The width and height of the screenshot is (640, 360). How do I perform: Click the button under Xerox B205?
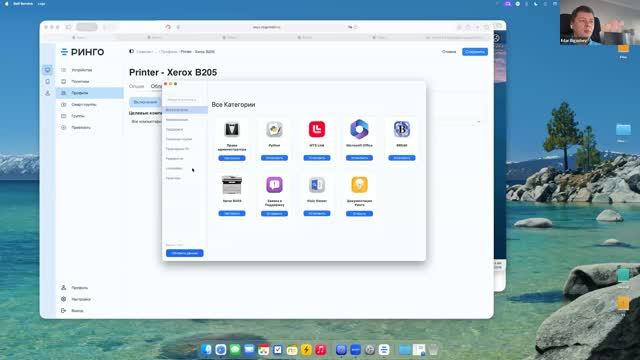232,213
